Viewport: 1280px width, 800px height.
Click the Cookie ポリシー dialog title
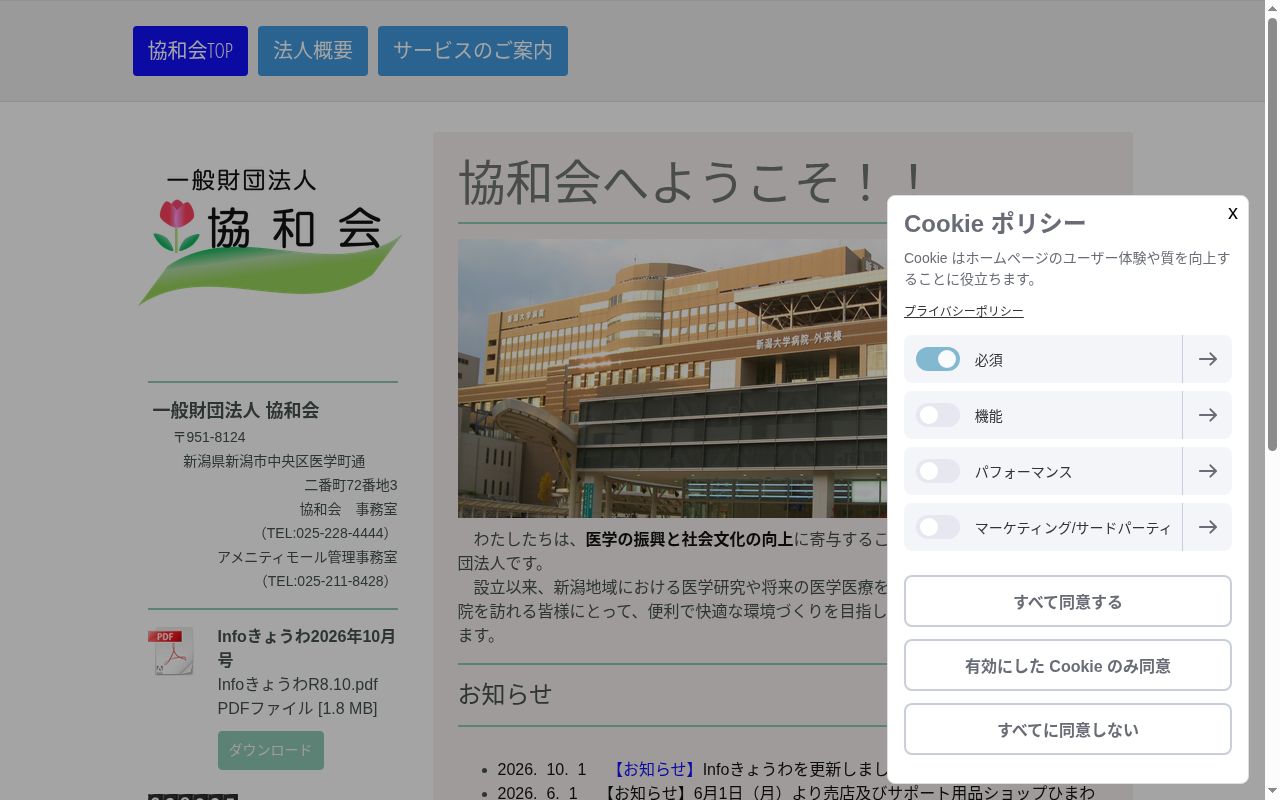tap(995, 223)
